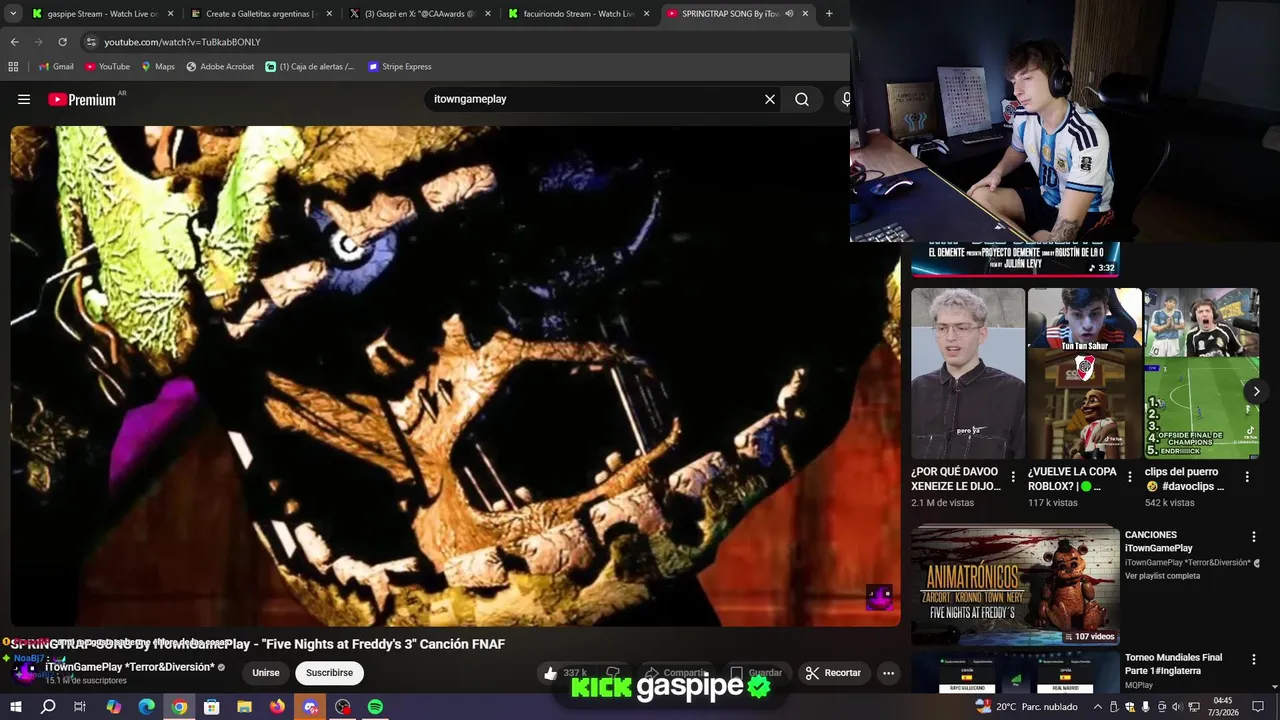This screenshot has height=720, width=1280.
Task: Open Task View on taskbar
Action: (x=80, y=707)
